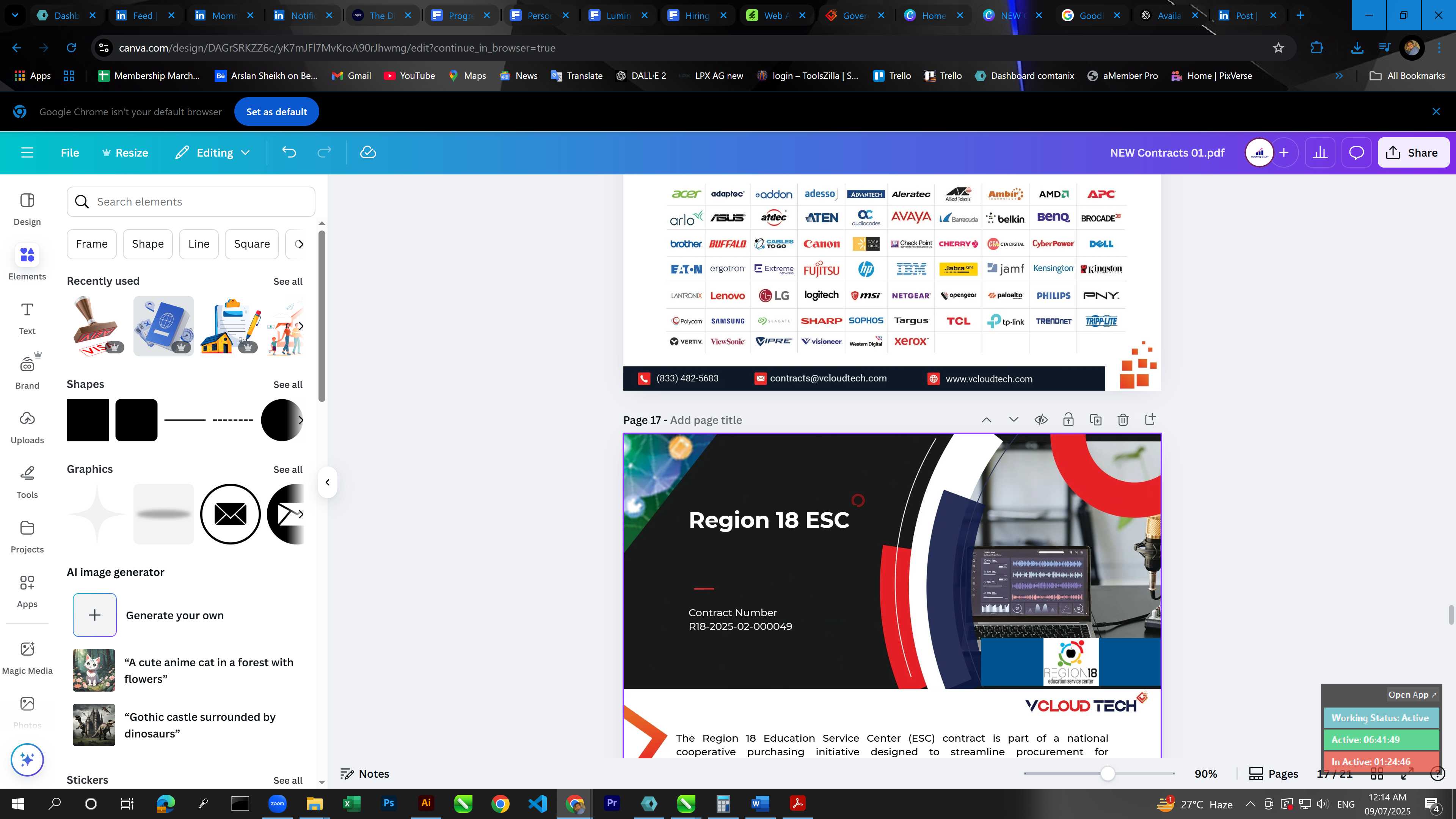Open the Magic Media panel
This screenshot has height=819, width=1456.
point(27,657)
